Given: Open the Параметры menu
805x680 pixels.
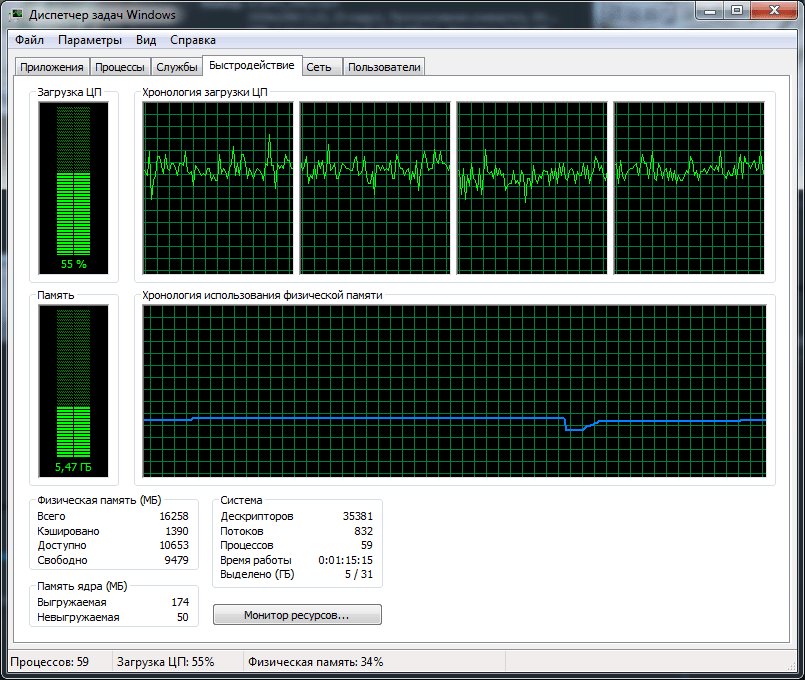Looking at the screenshot, I should tap(90, 40).
